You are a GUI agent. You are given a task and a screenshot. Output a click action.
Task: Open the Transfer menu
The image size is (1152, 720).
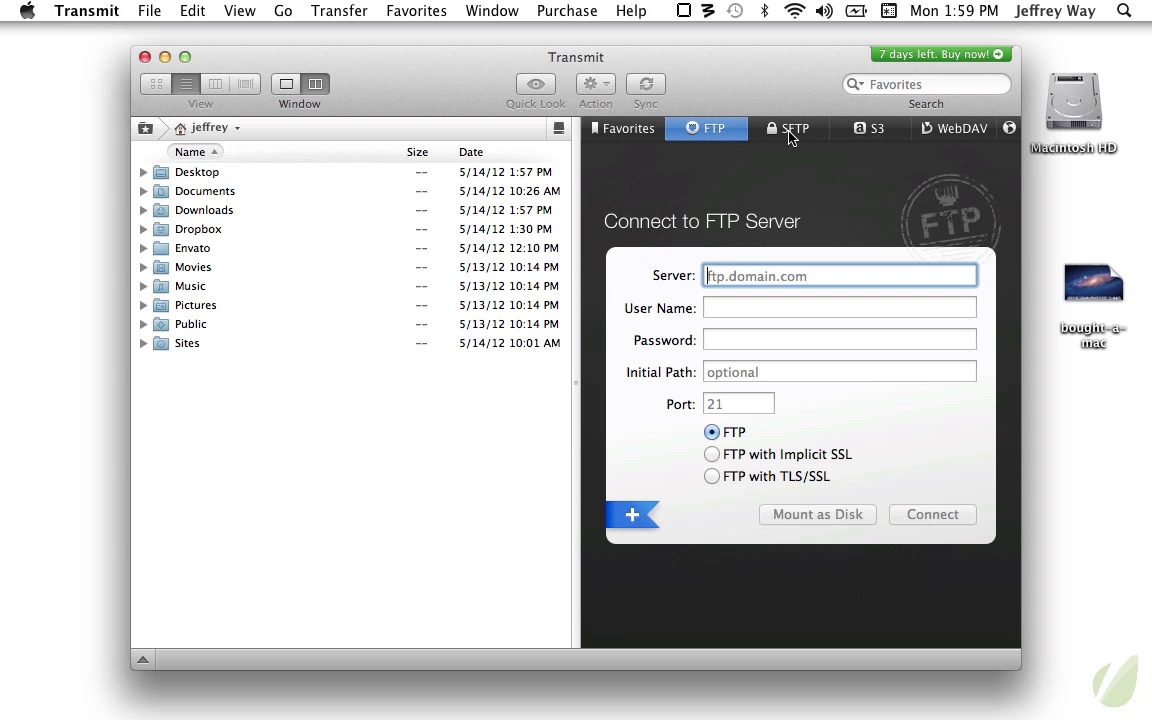tap(339, 10)
